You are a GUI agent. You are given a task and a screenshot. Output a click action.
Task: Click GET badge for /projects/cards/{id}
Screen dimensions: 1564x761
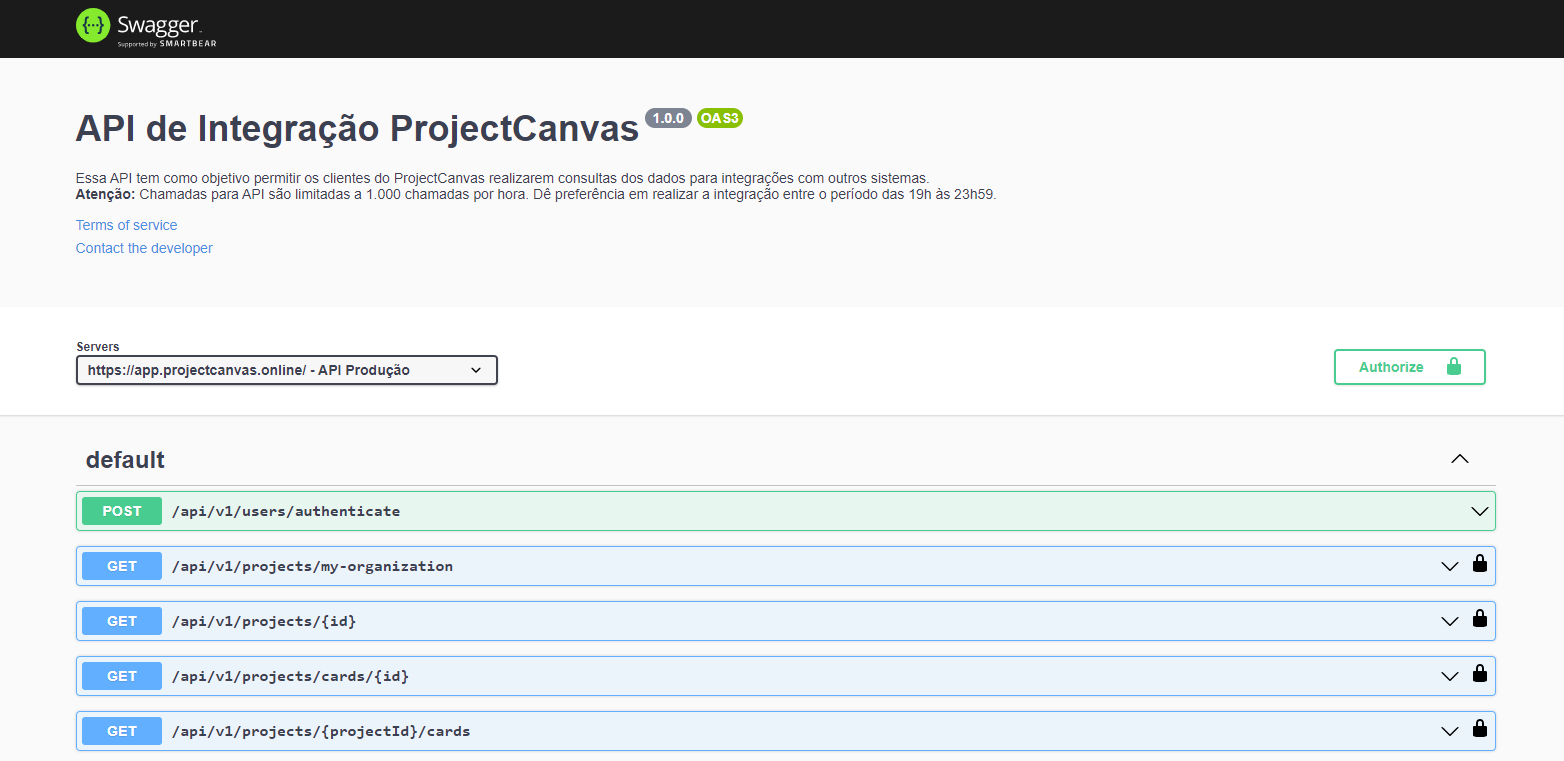(x=122, y=676)
